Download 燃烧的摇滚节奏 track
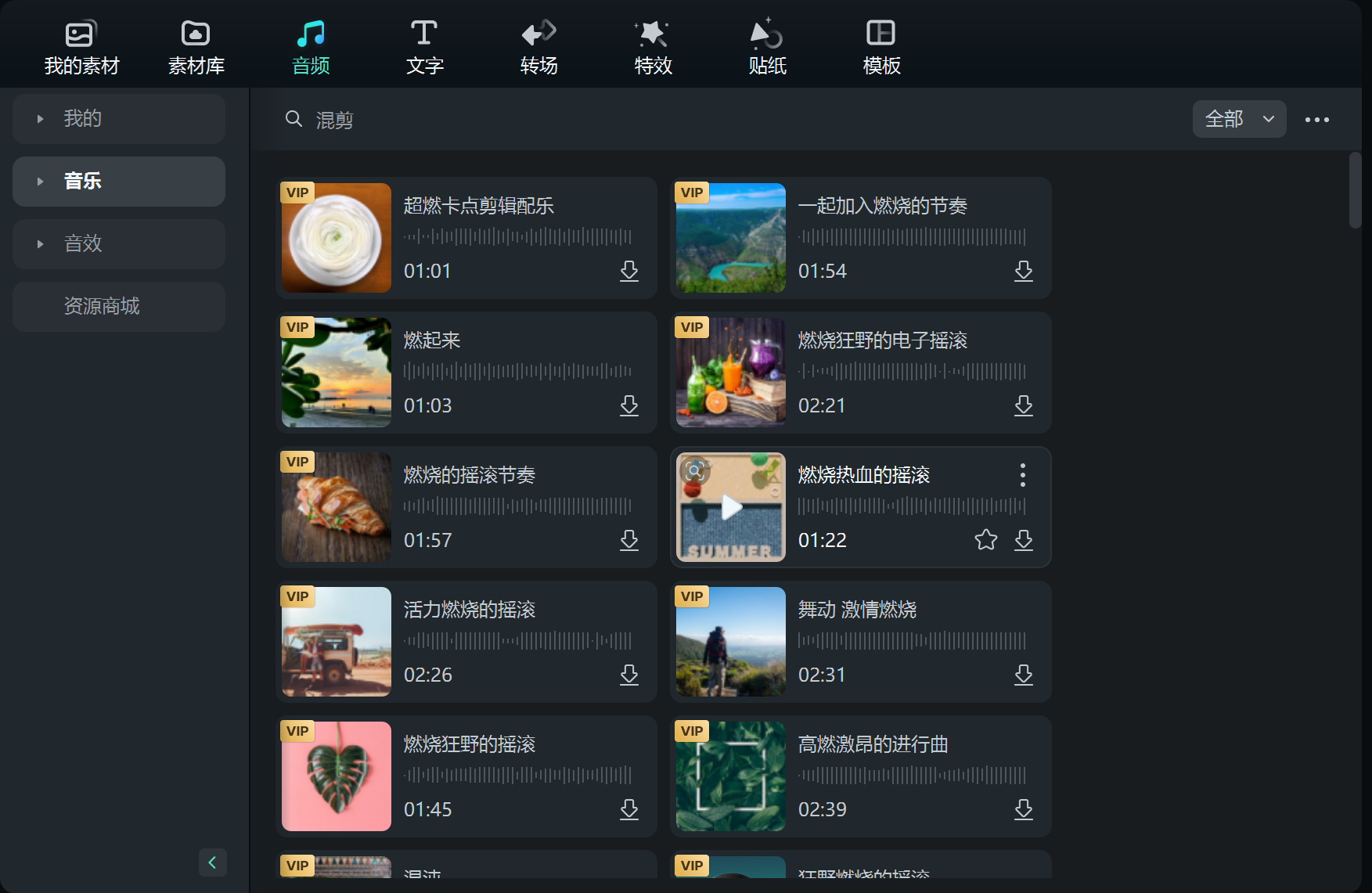 tap(629, 540)
